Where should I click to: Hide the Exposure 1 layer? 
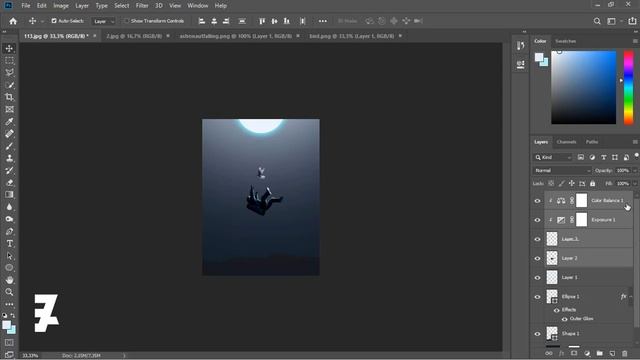point(537,220)
